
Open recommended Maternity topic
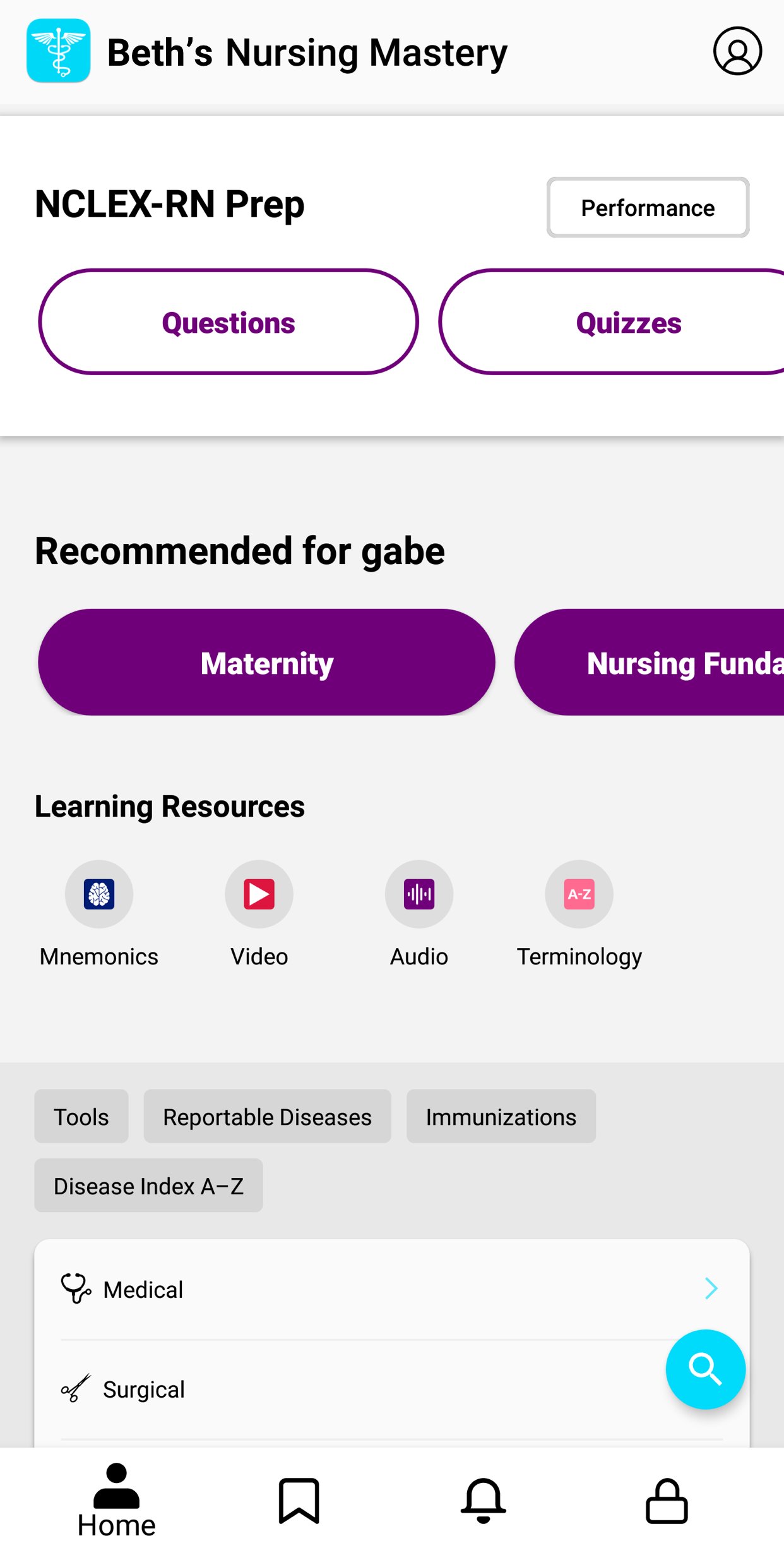266,663
